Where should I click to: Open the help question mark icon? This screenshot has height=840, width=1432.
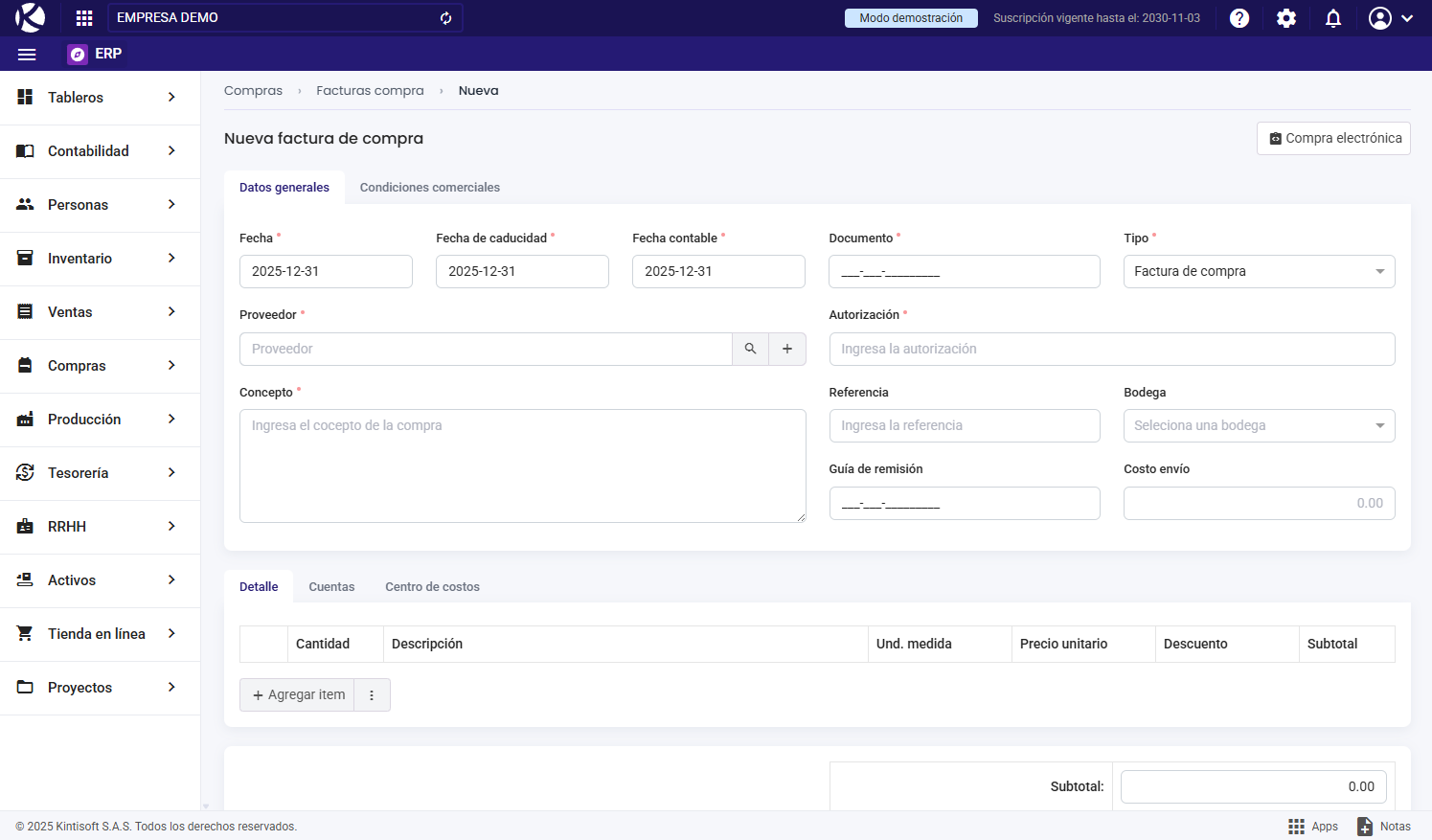click(x=1239, y=18)
